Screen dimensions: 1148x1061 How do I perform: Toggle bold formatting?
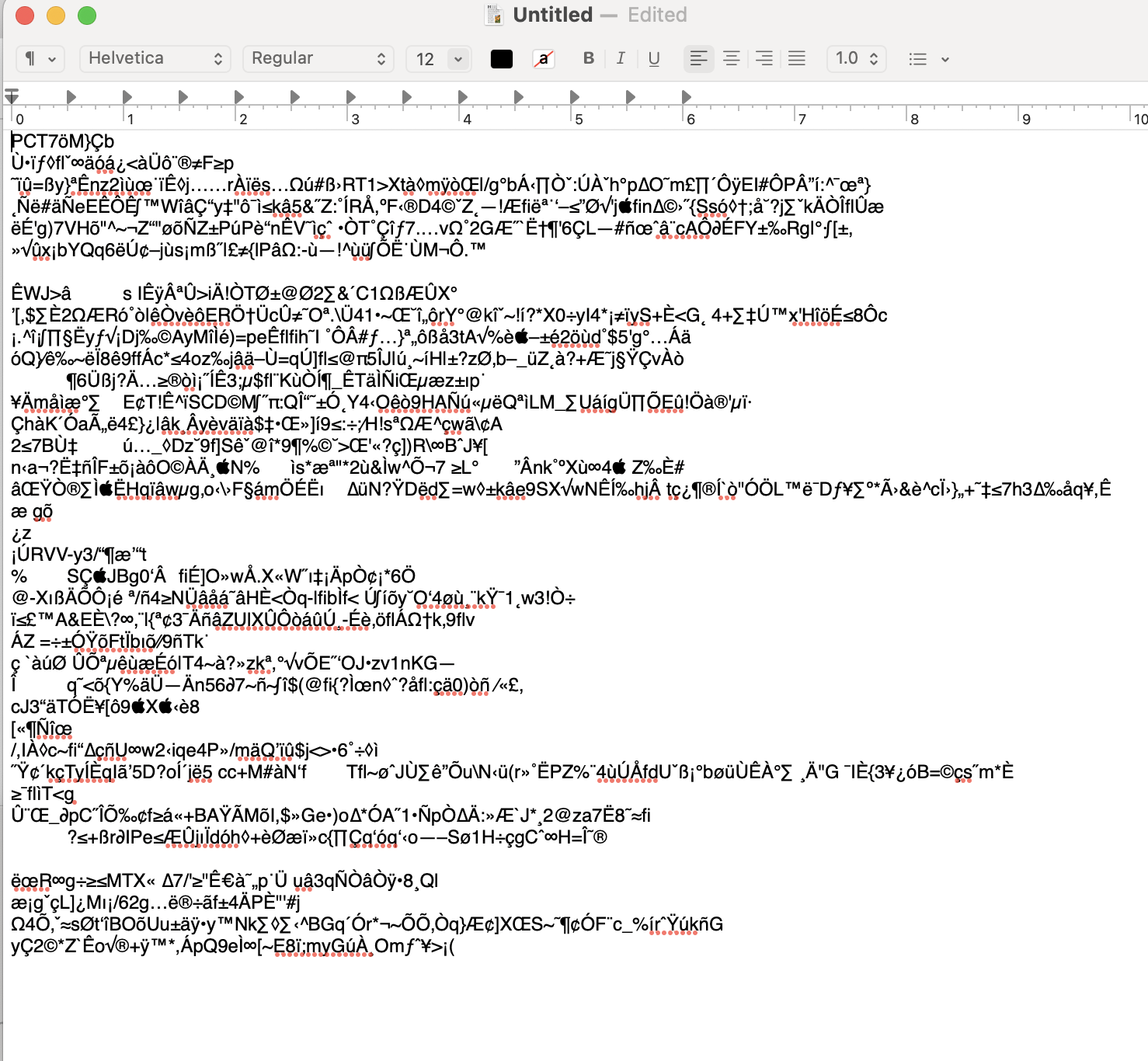589,58
